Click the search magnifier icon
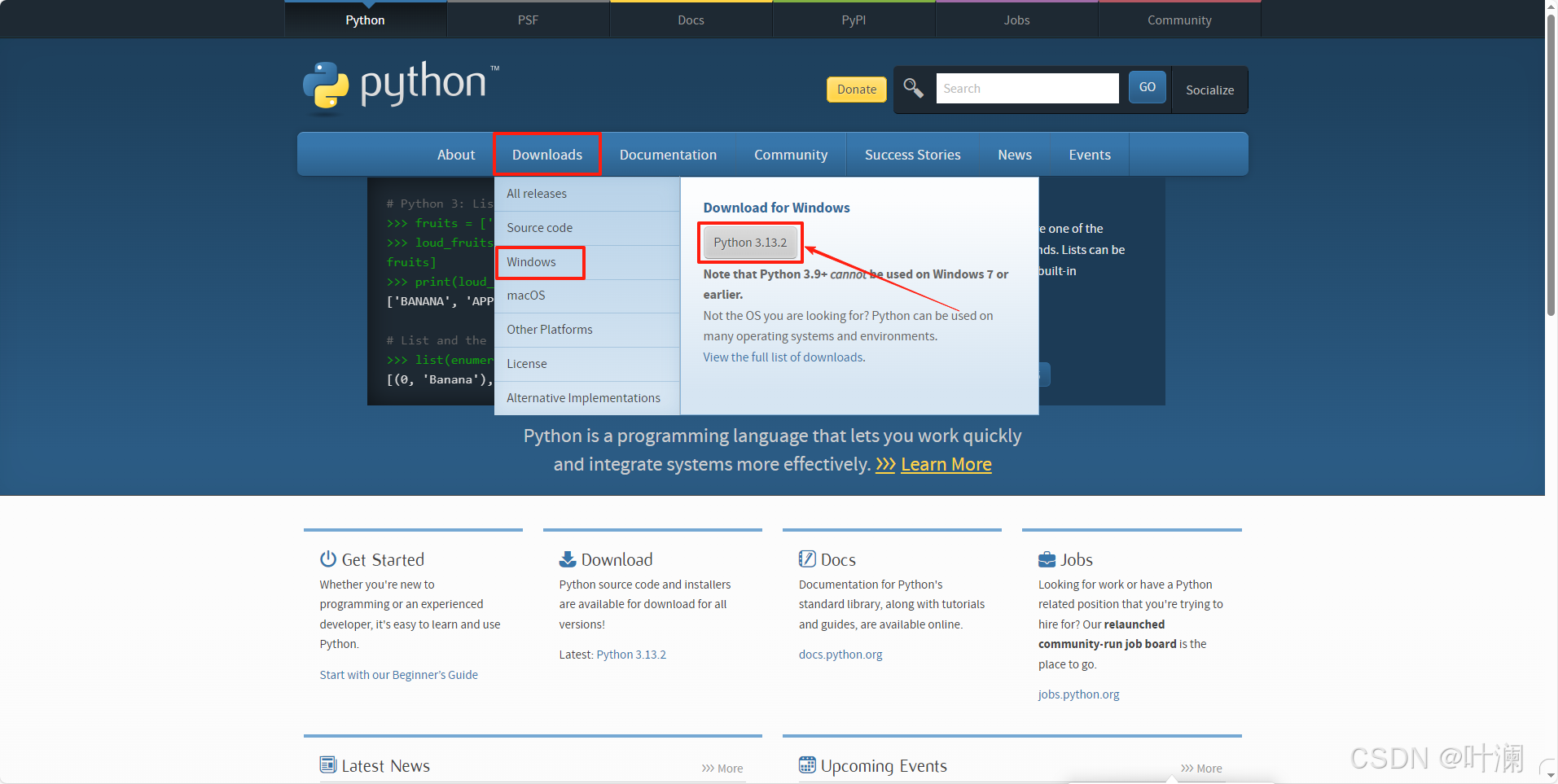The height and width of the screenshot is (784, 1558). point(912,88)
